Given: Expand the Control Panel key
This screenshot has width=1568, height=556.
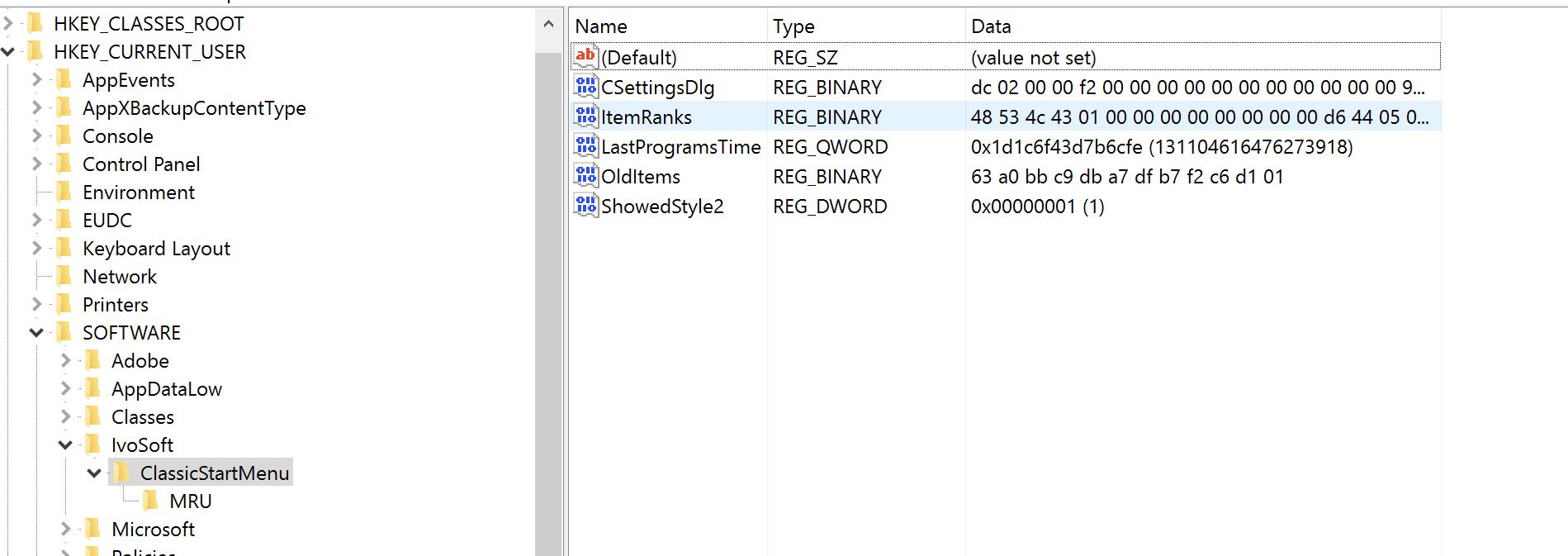Looking at the screenshot, I should (x=36, y=164).
